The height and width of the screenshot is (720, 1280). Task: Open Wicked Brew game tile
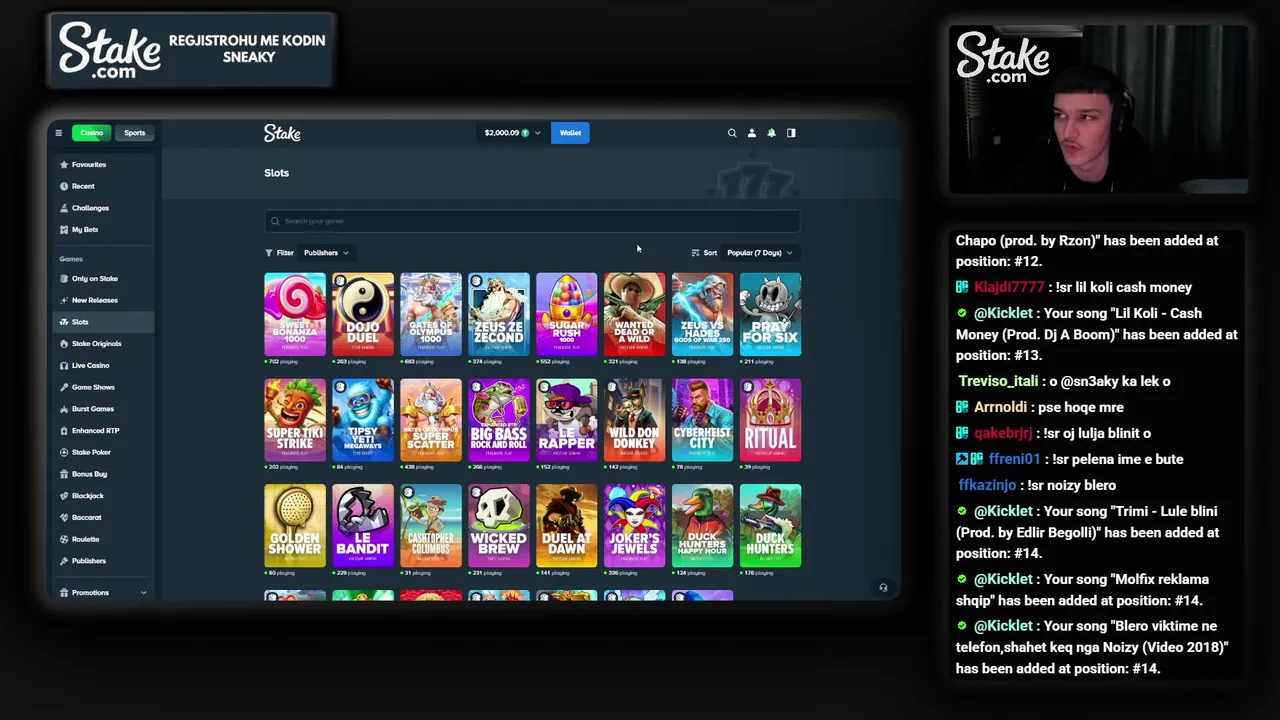[499, 526]
